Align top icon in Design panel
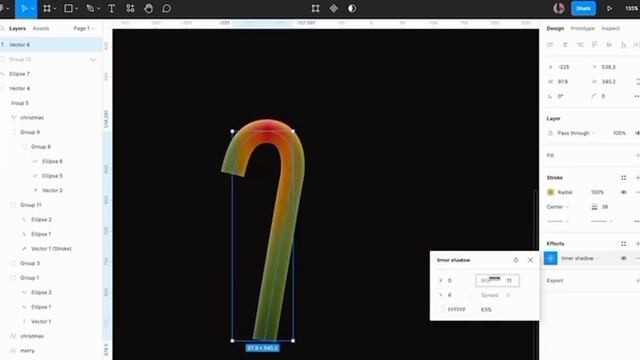 click(594, 45)
